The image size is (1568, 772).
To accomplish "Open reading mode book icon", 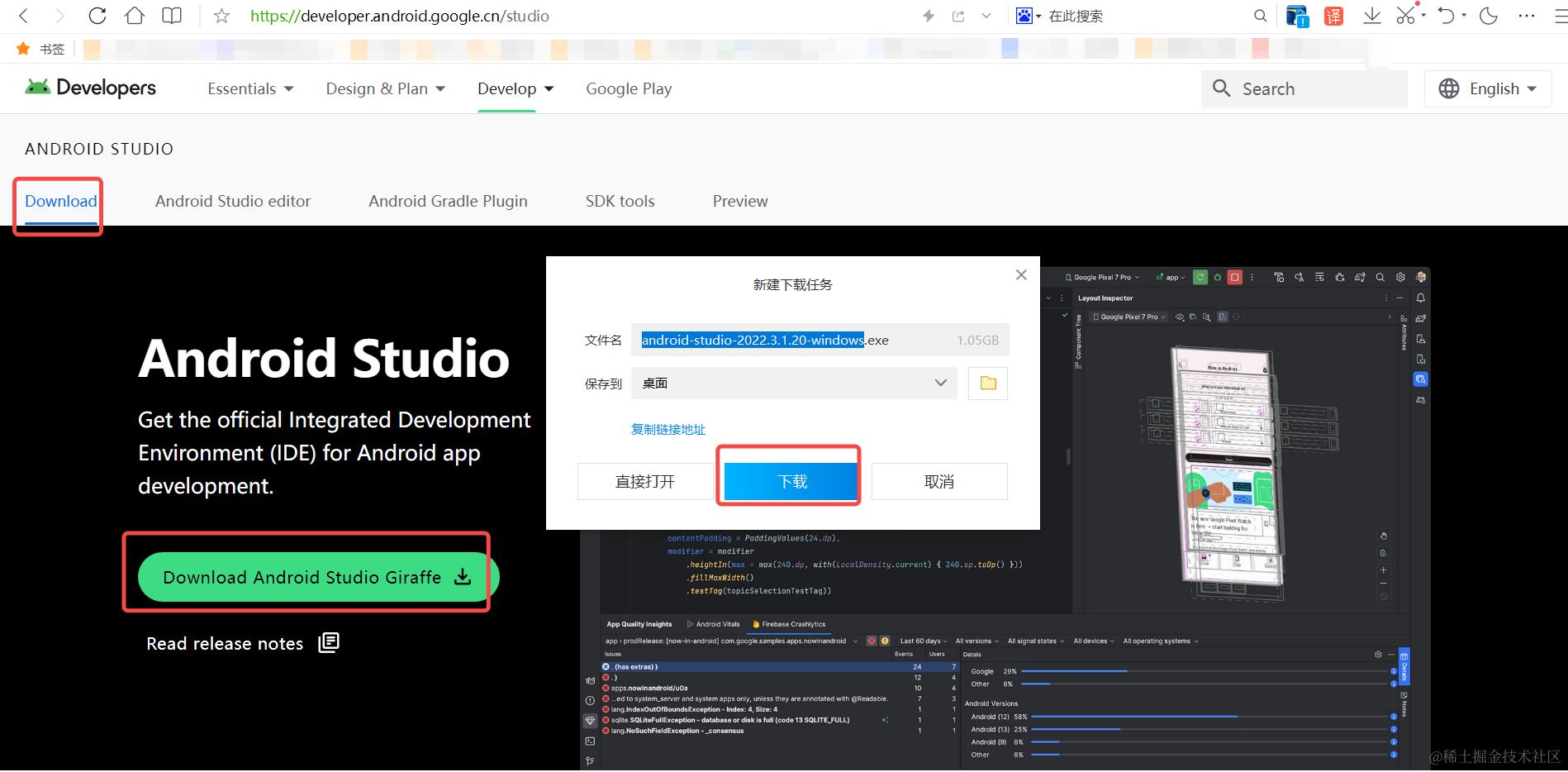I will pyautogui.click(x=172, y=16).
